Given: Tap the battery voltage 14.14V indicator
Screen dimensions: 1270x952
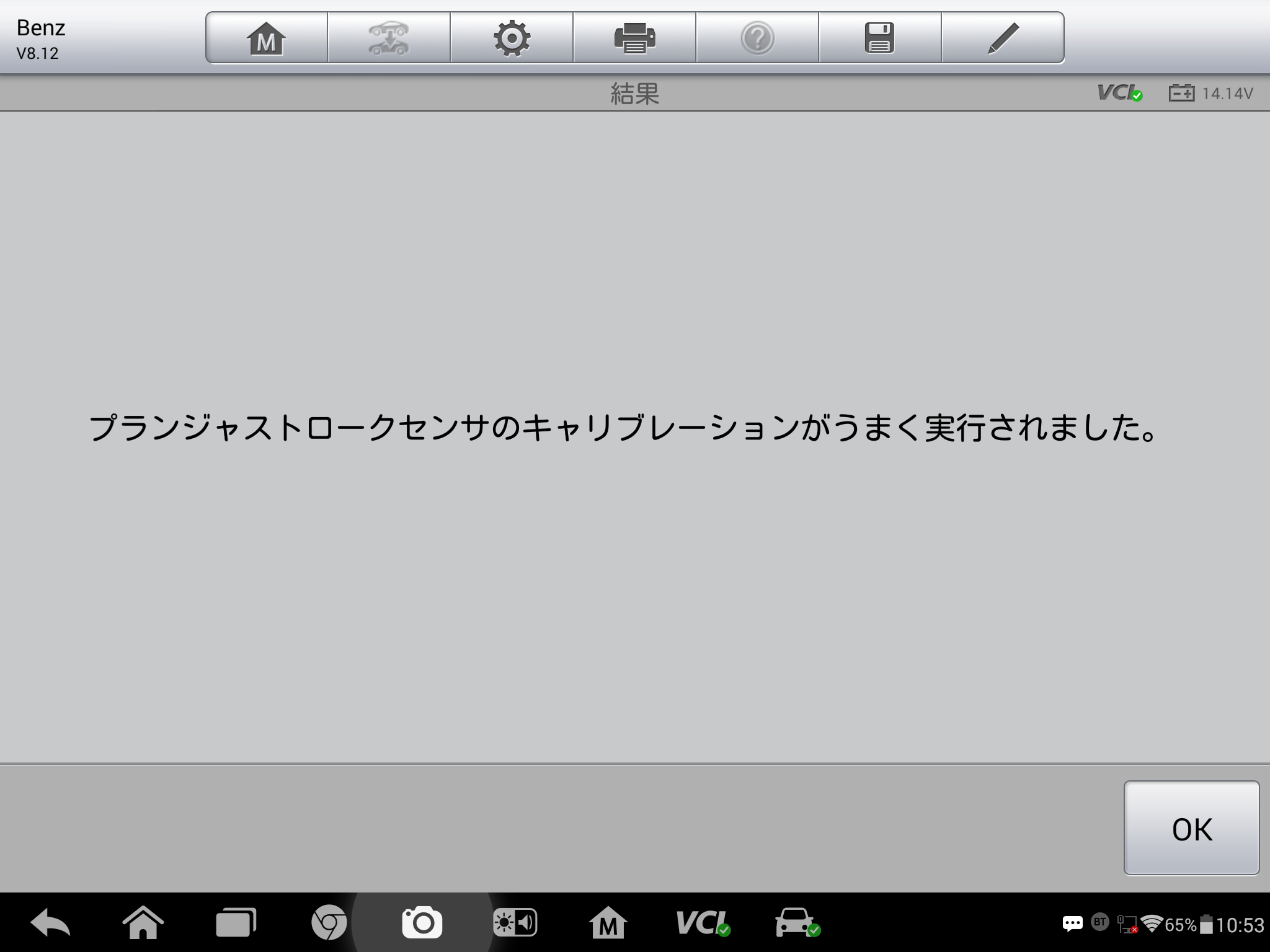Looking at the screenshot, I should 1211,94.
